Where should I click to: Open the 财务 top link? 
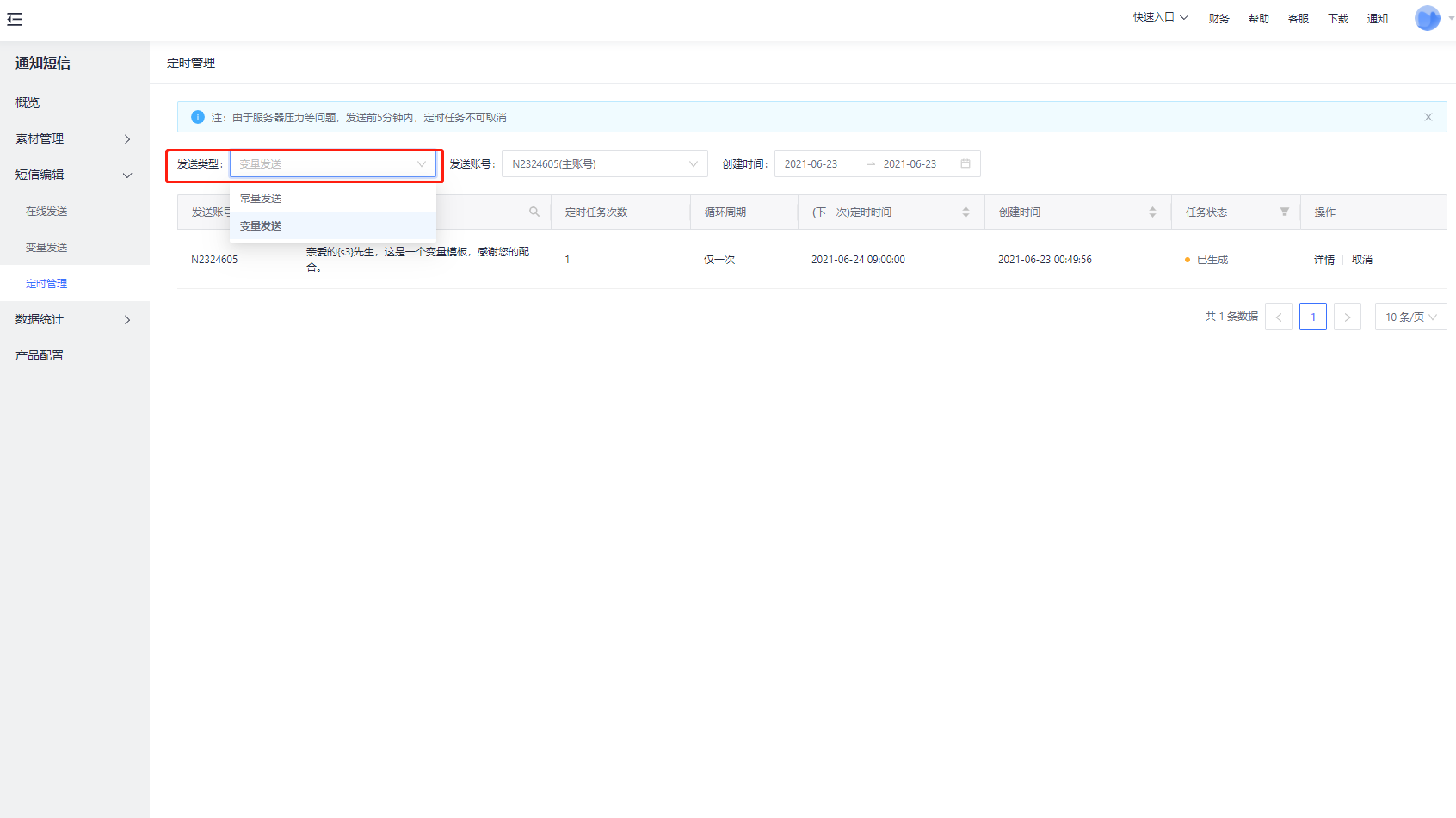(x=1218, y=18)
